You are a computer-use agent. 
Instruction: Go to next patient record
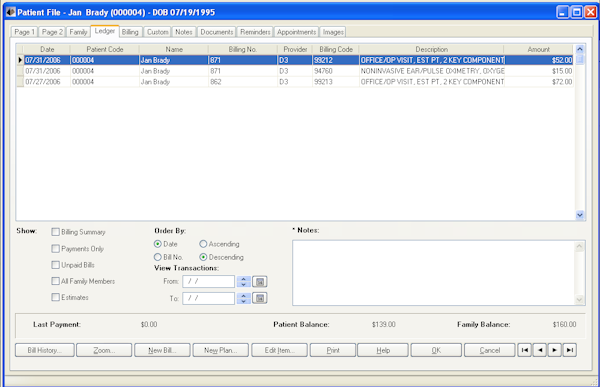coord(554,350)
